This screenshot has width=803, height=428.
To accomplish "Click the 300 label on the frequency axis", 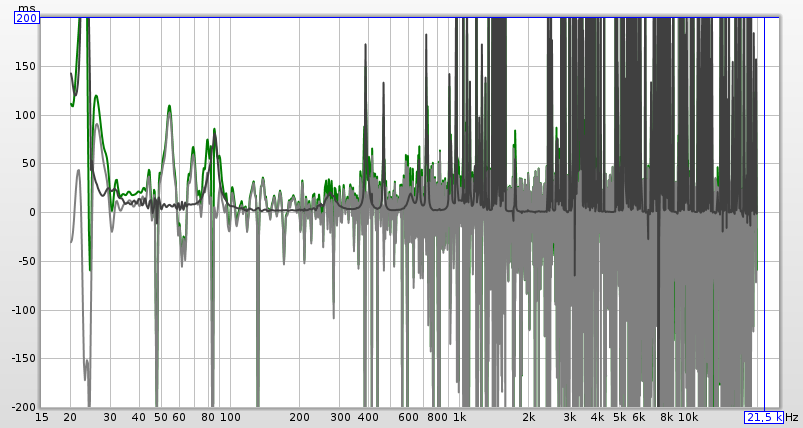I will click(340, 417).
